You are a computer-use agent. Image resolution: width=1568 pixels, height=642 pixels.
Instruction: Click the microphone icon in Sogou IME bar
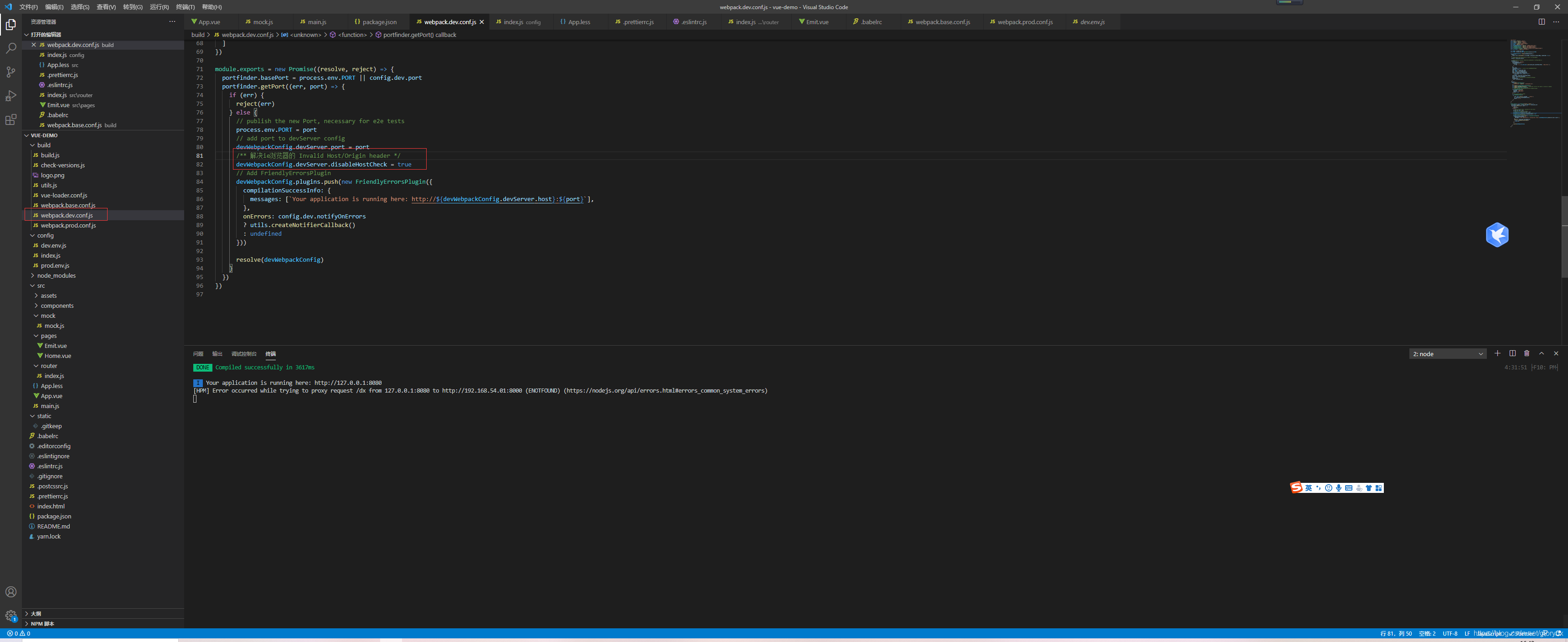(1339, 488)
